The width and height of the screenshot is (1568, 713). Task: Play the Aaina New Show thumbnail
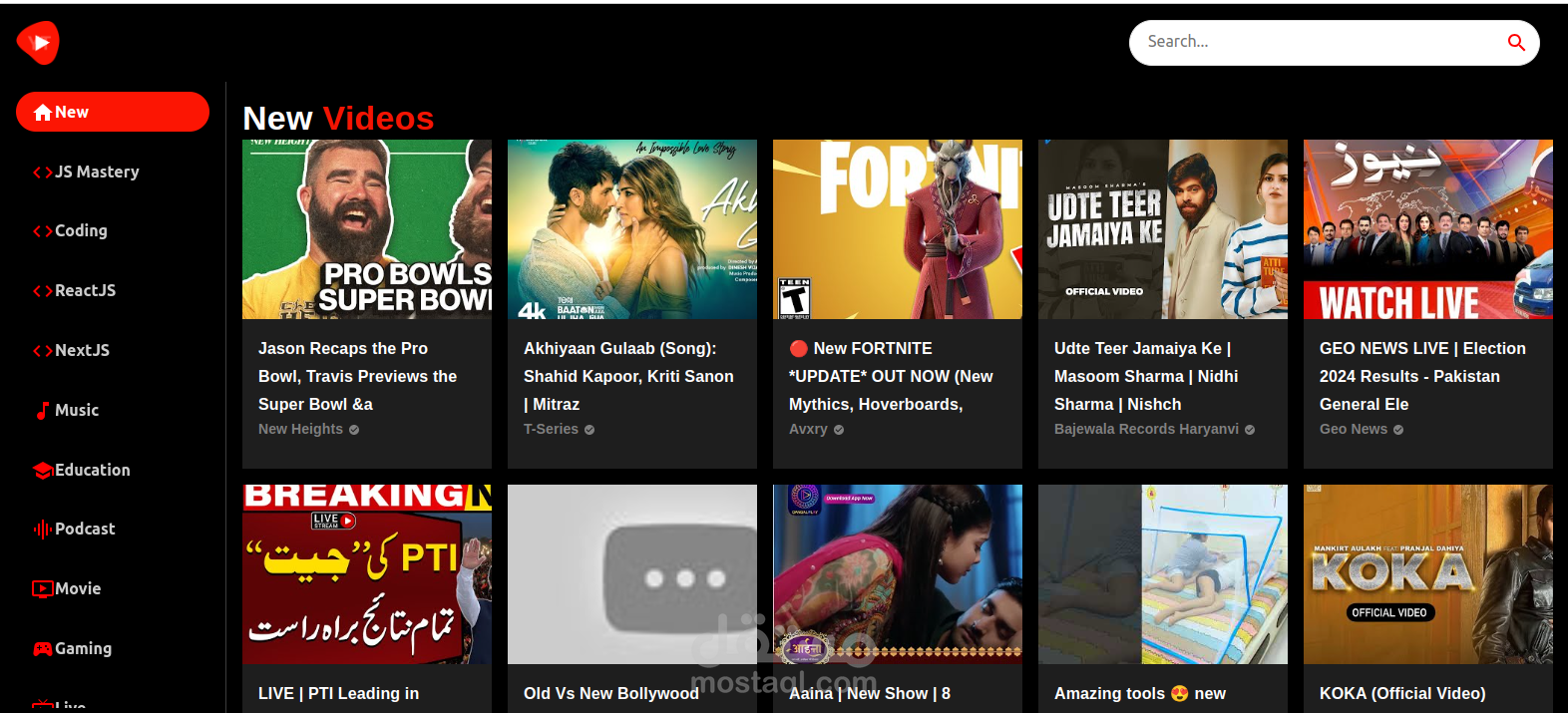coord(898,574)
